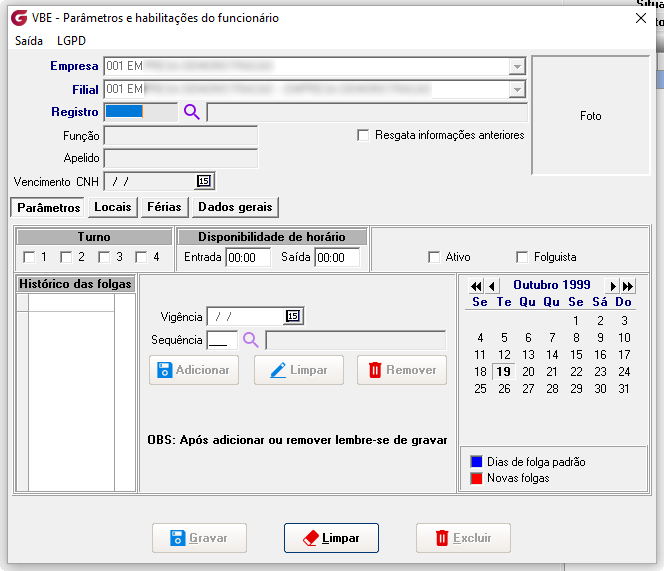Click the bottom Limpar button
Screen dimensions: 664x571
coord(332,538)
